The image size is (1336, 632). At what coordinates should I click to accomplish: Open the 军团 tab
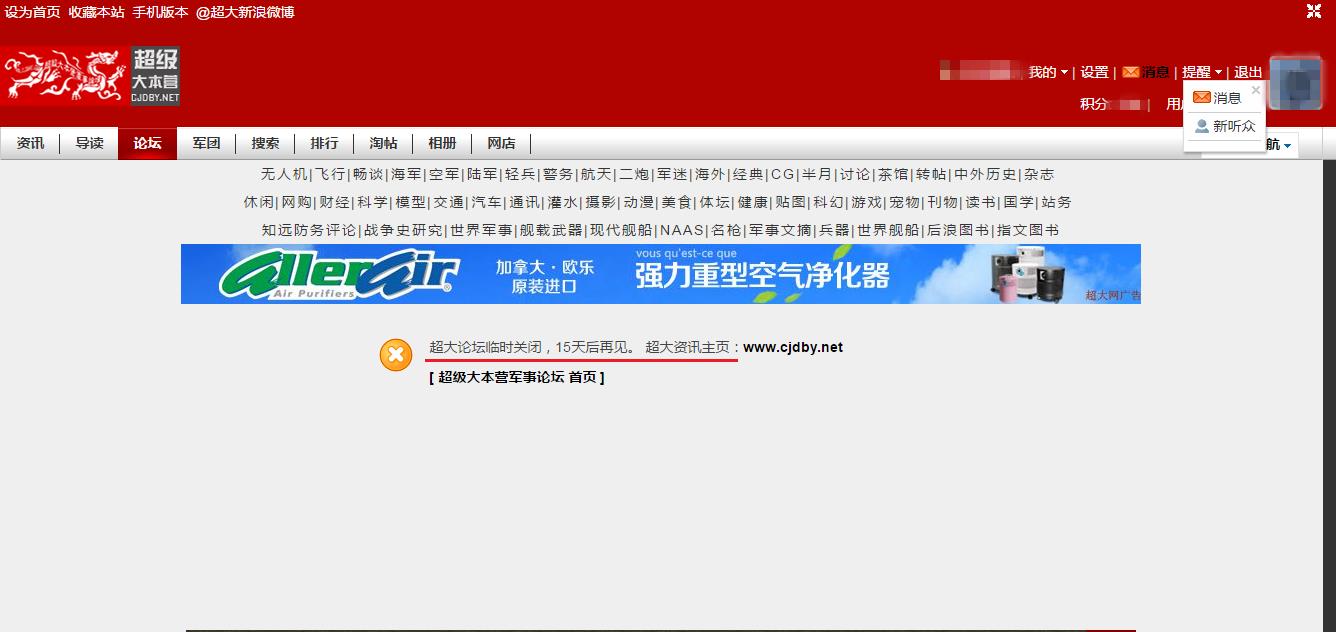[x=206, y=143]
